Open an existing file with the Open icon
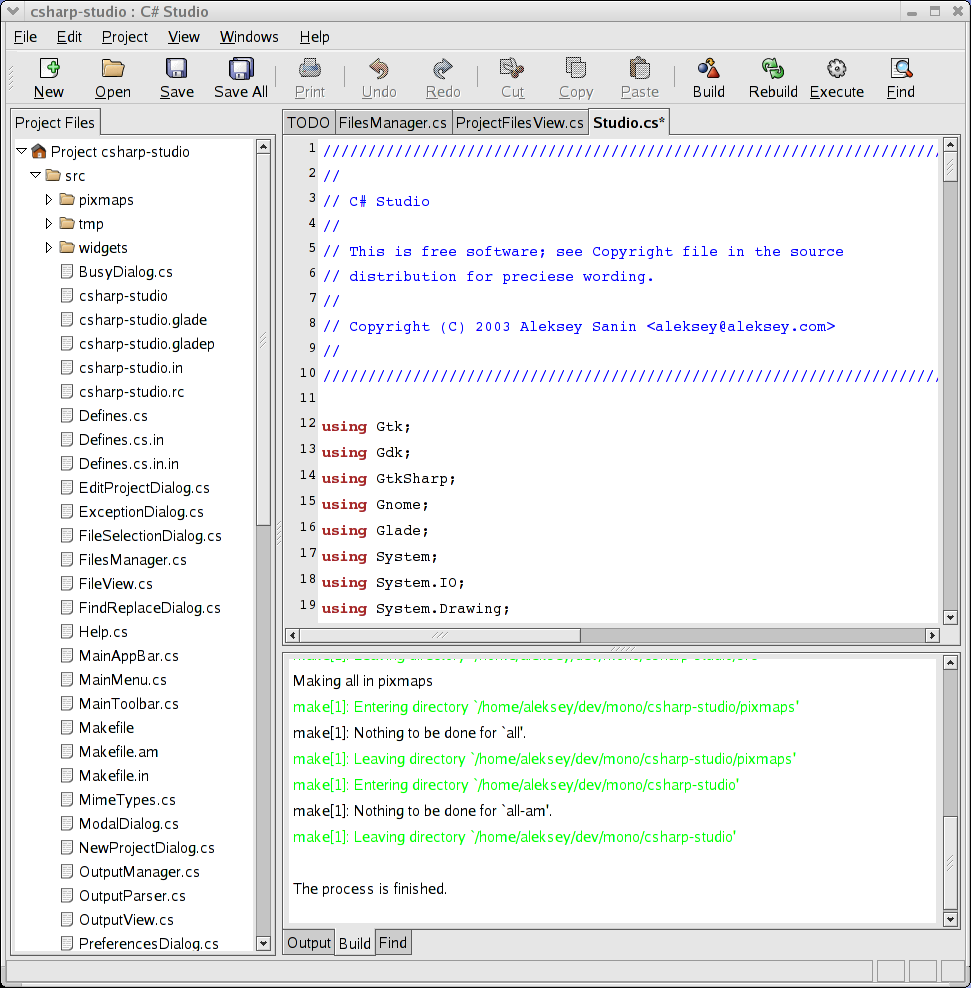The width and height of the screenshot is (971, 988). pyautogui.click(x=112, y=78)
